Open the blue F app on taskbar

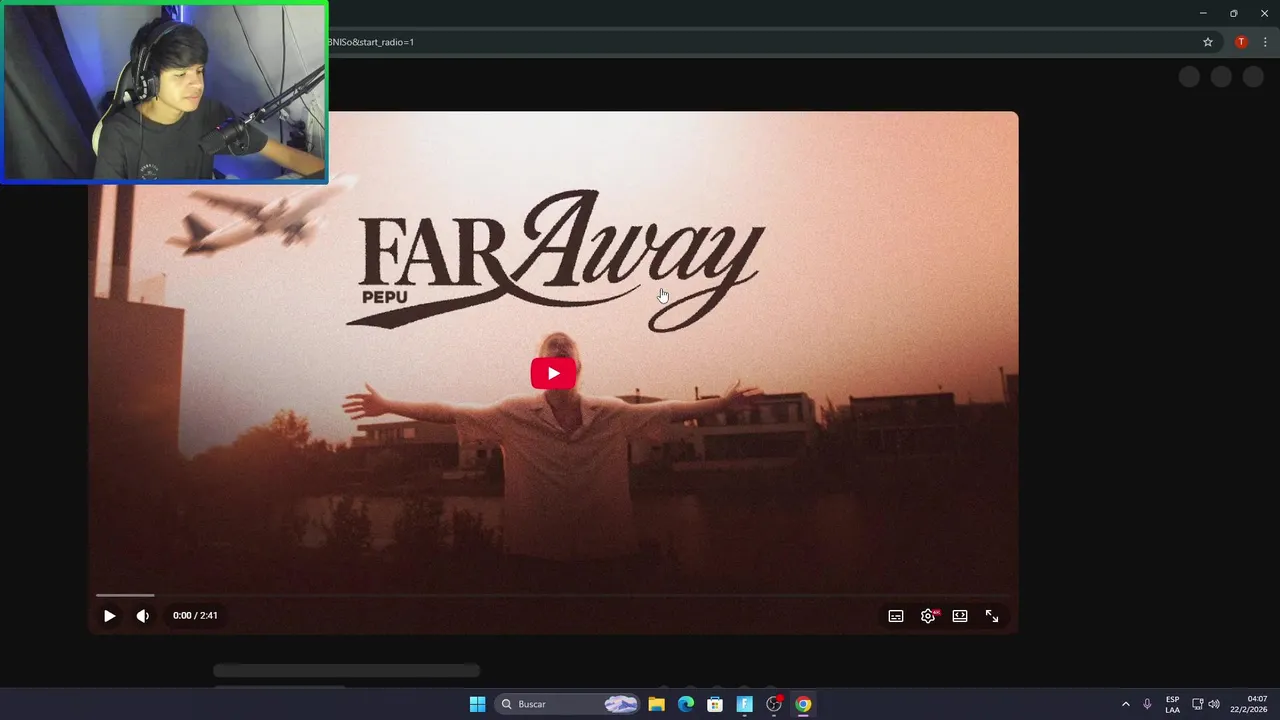point(744,704)
